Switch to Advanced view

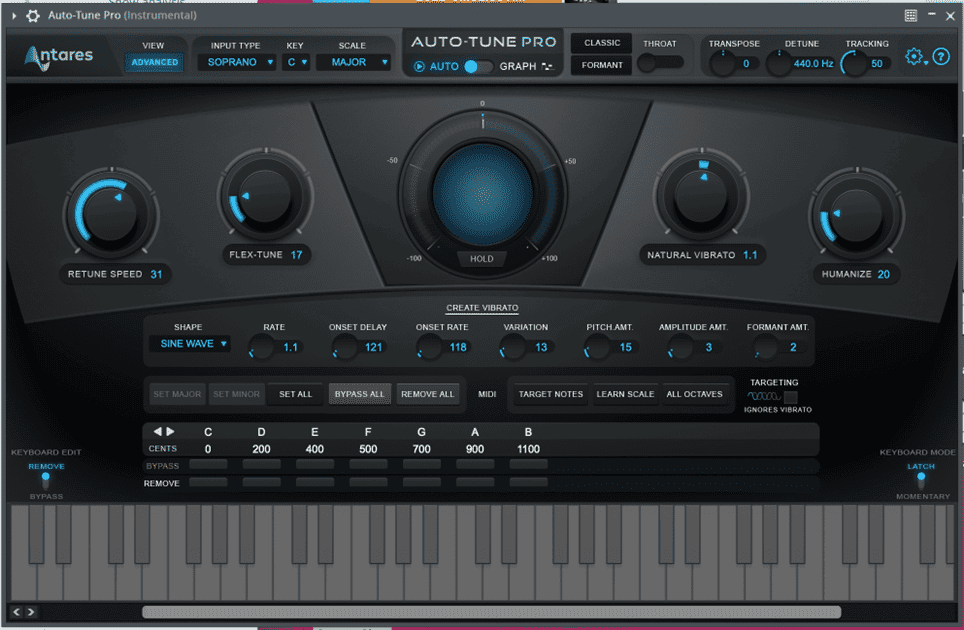tap(154, 62)
